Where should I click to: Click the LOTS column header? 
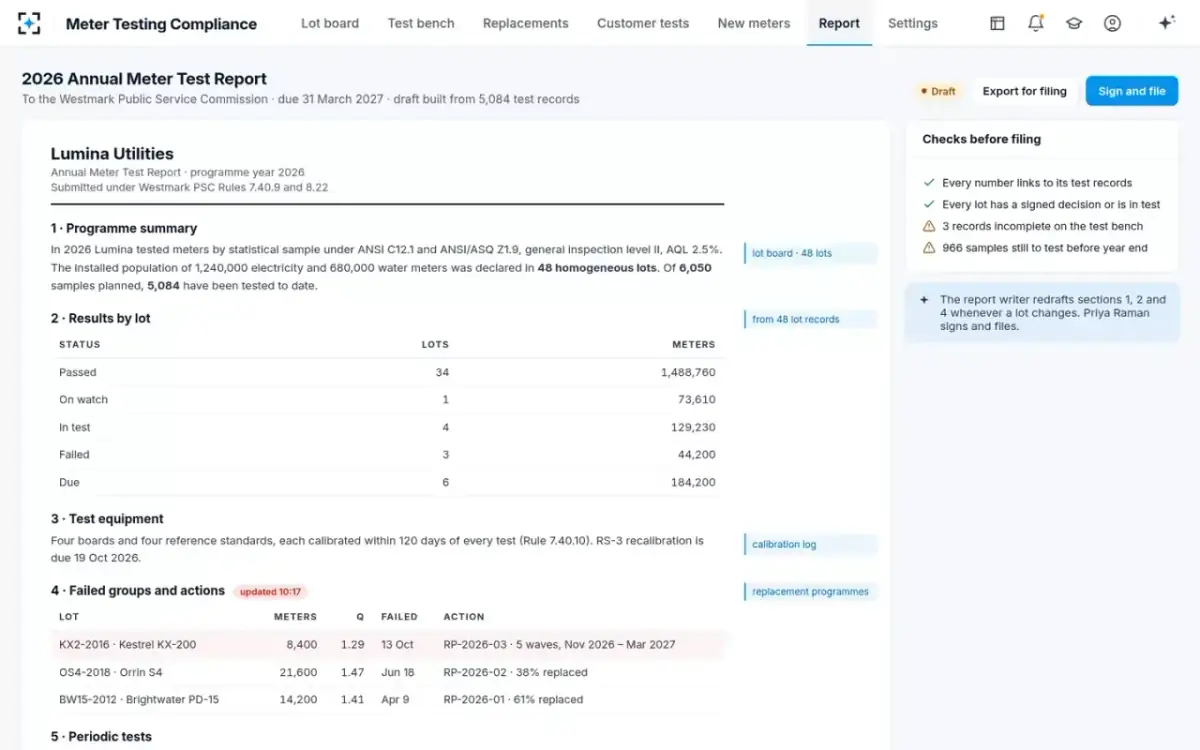pos(435,344)
